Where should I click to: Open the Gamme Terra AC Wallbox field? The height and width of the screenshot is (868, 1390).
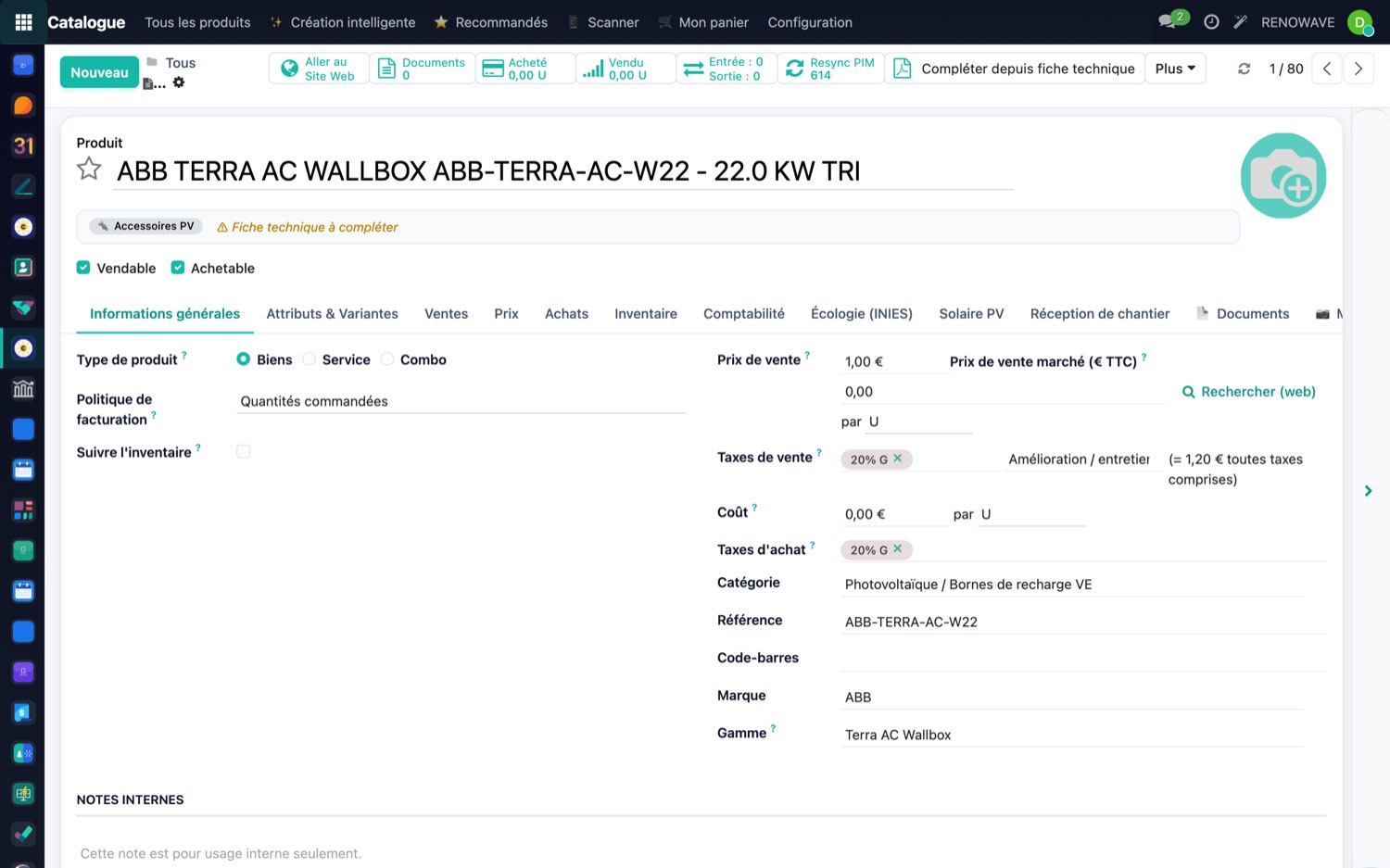(x=1072, y=735)
